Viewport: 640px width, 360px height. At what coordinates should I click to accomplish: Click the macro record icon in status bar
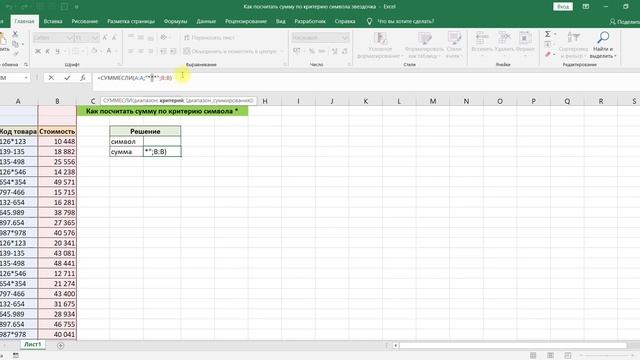(x=16, y=356)
